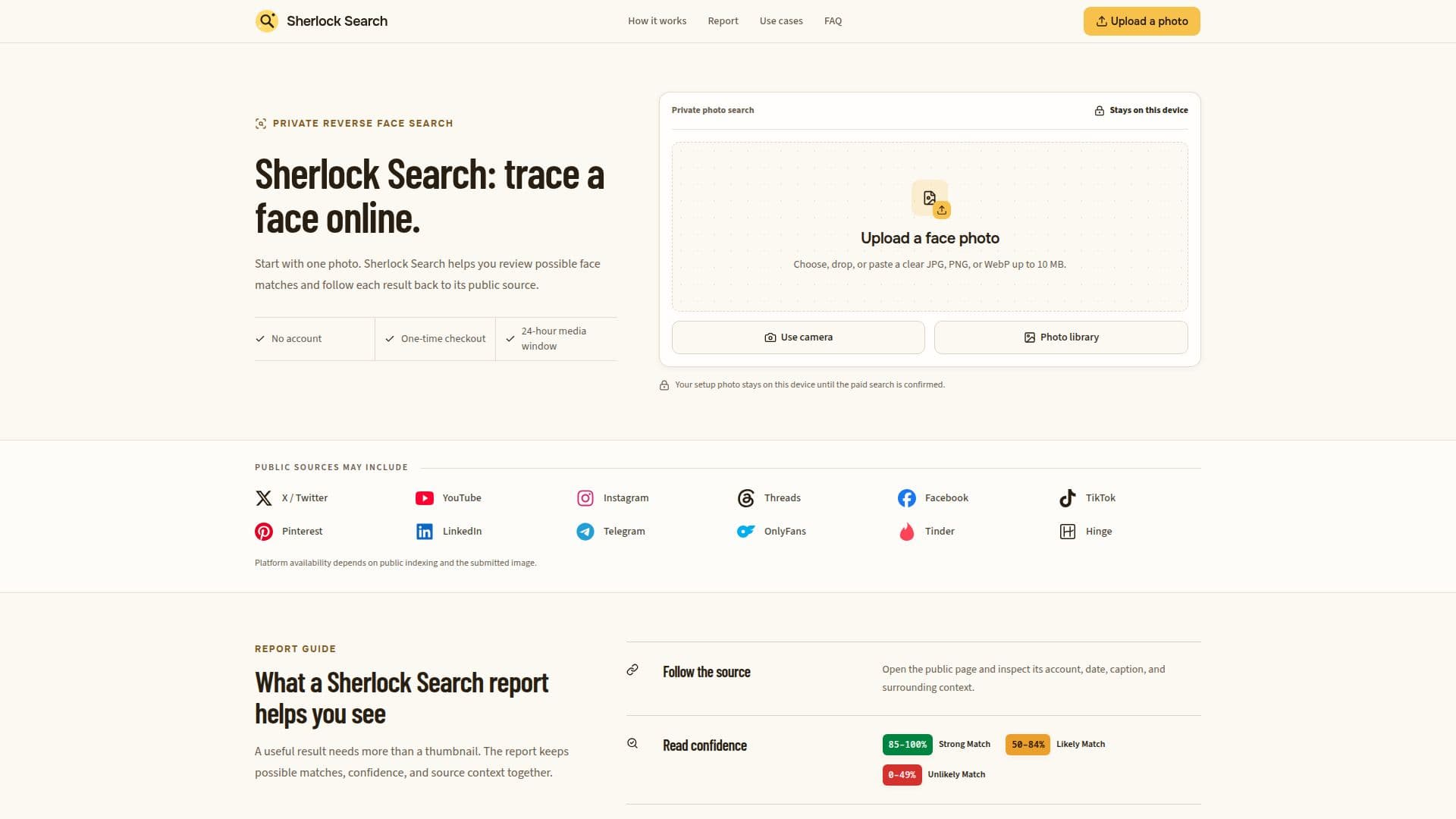
Task: Click the Follow the source heading
Action: (x=706, y=672)
